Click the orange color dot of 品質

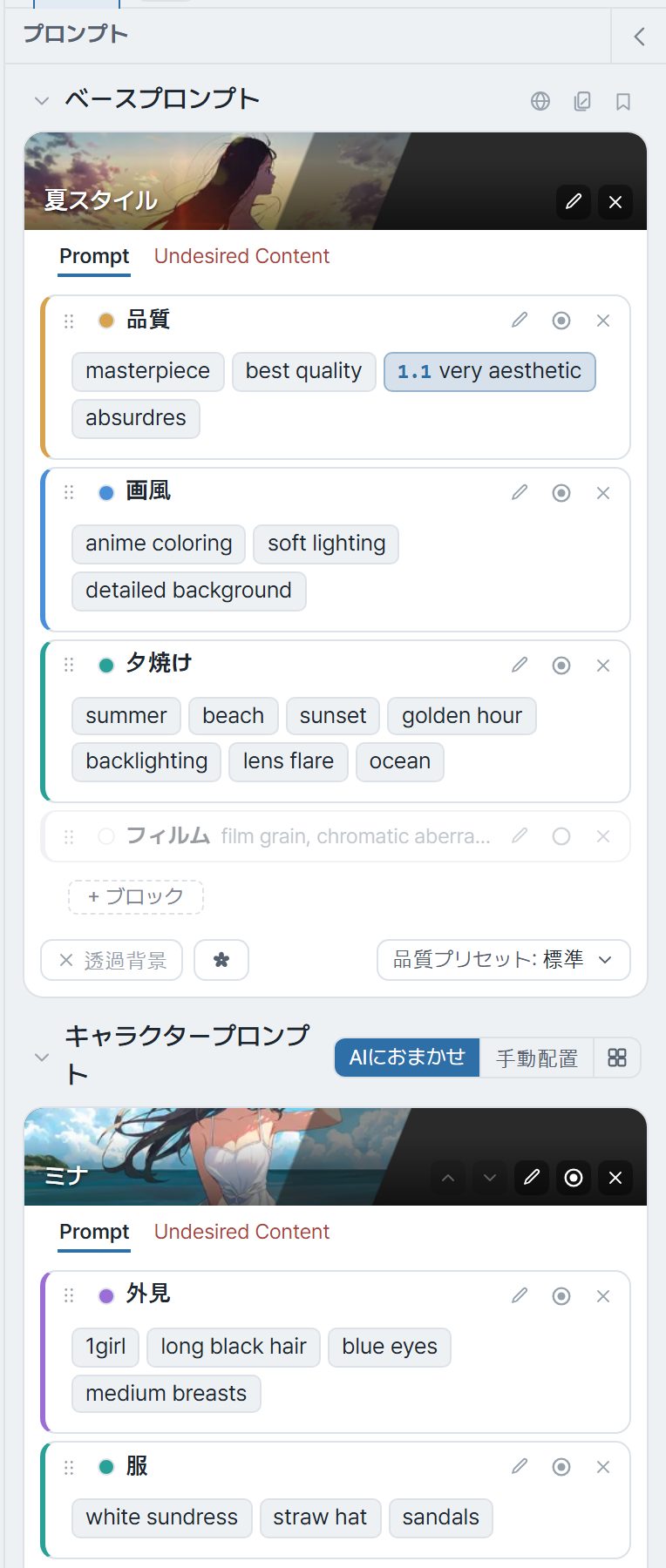tap(106, 321)
